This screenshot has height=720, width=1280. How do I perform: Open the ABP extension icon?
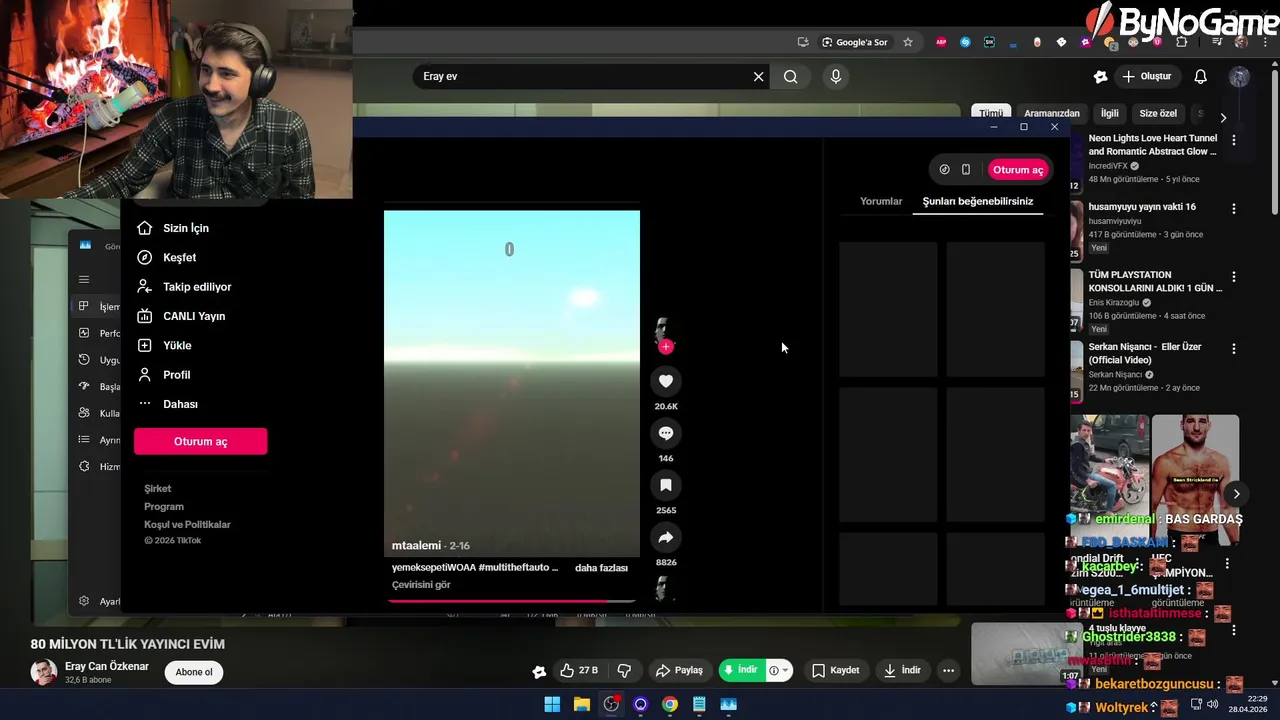point(941,42)
